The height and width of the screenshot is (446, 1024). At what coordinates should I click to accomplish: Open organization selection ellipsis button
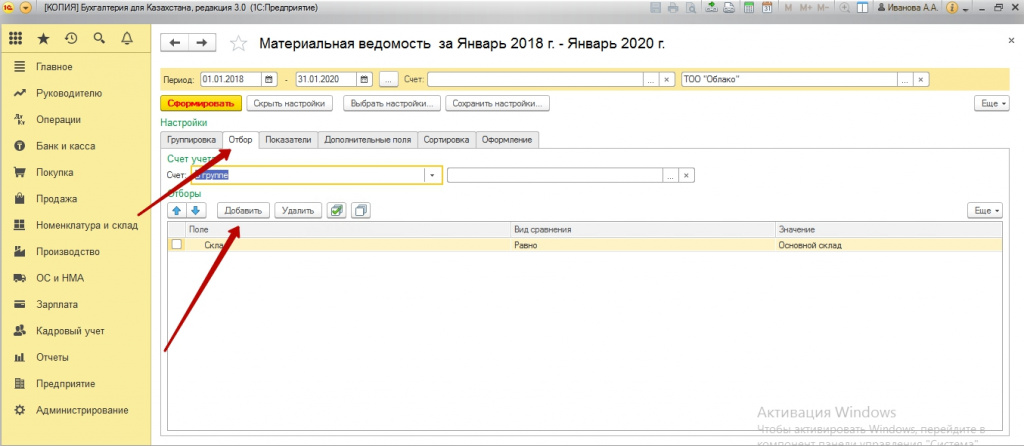905,79
